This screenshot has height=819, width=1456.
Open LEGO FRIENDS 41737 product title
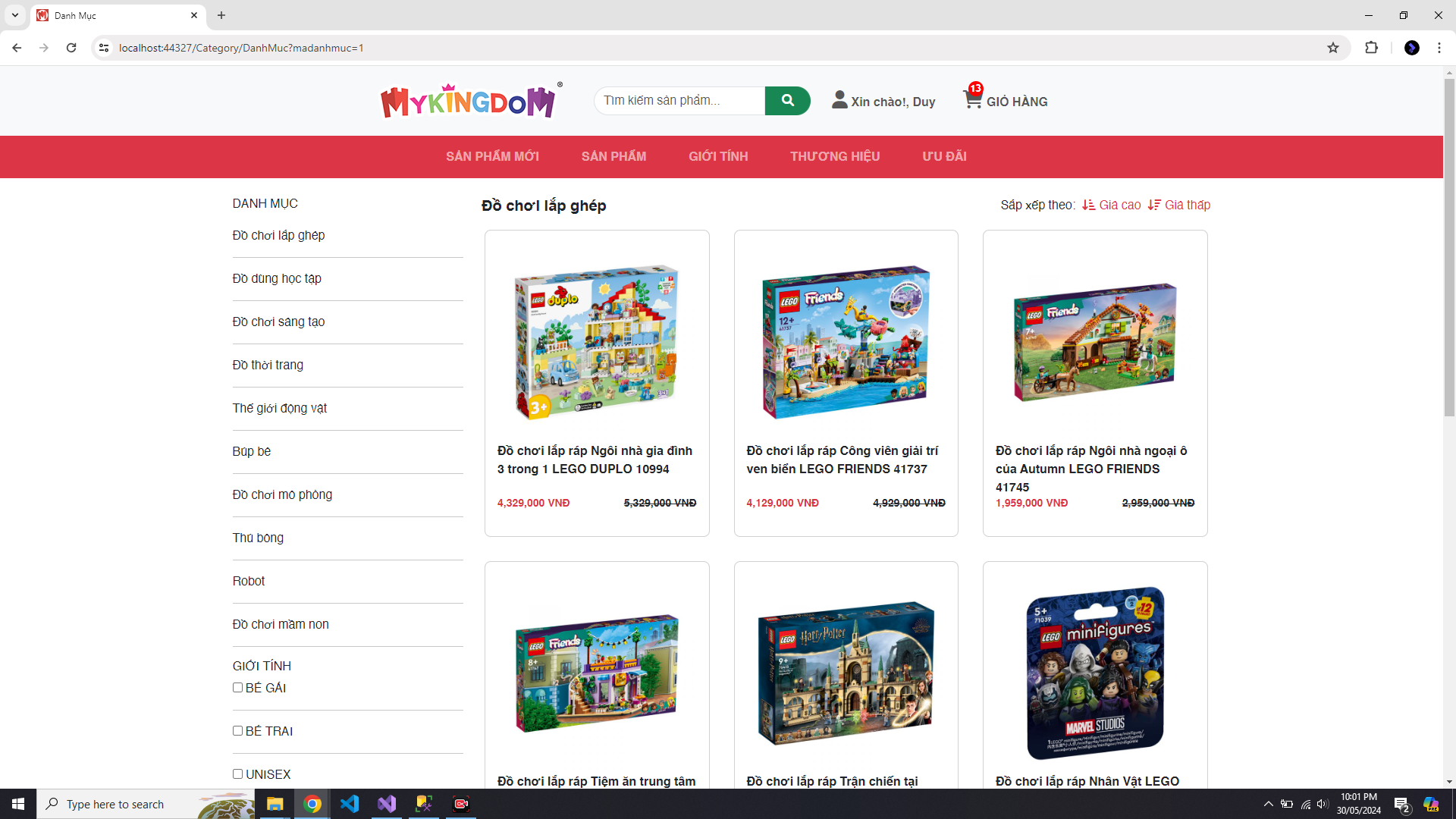(x=842, y=460)
